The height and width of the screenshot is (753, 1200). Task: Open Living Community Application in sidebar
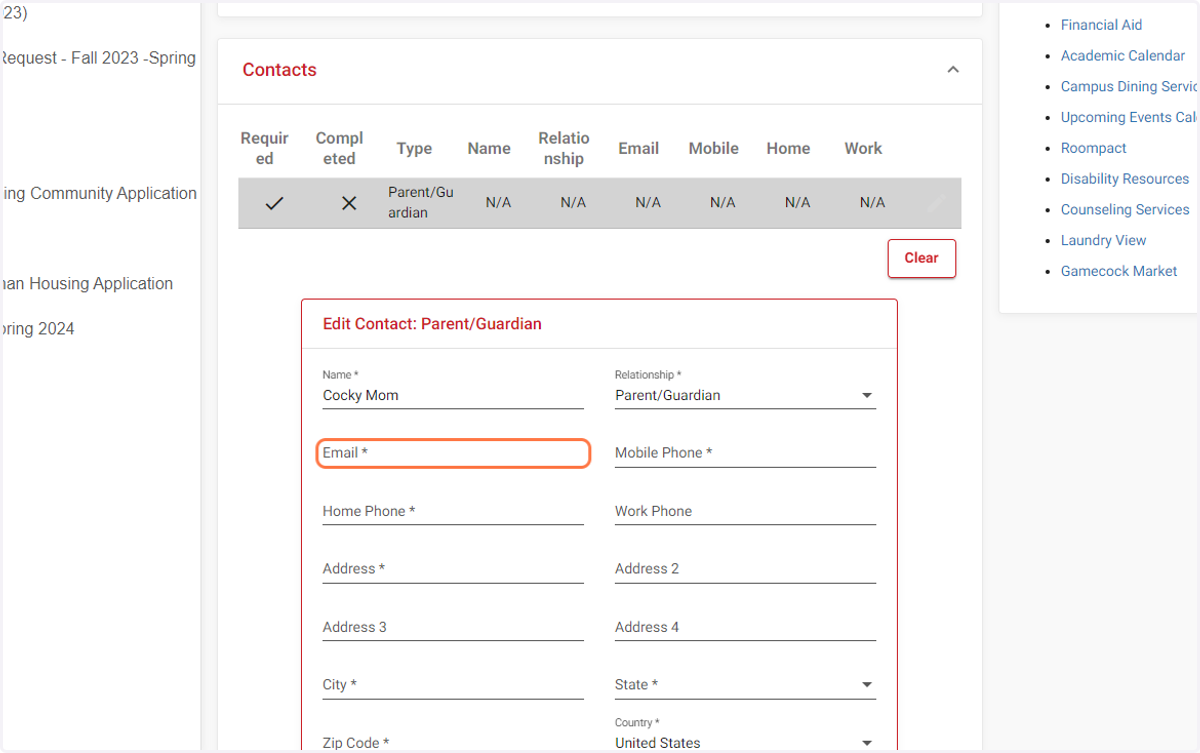coord(98,193)
